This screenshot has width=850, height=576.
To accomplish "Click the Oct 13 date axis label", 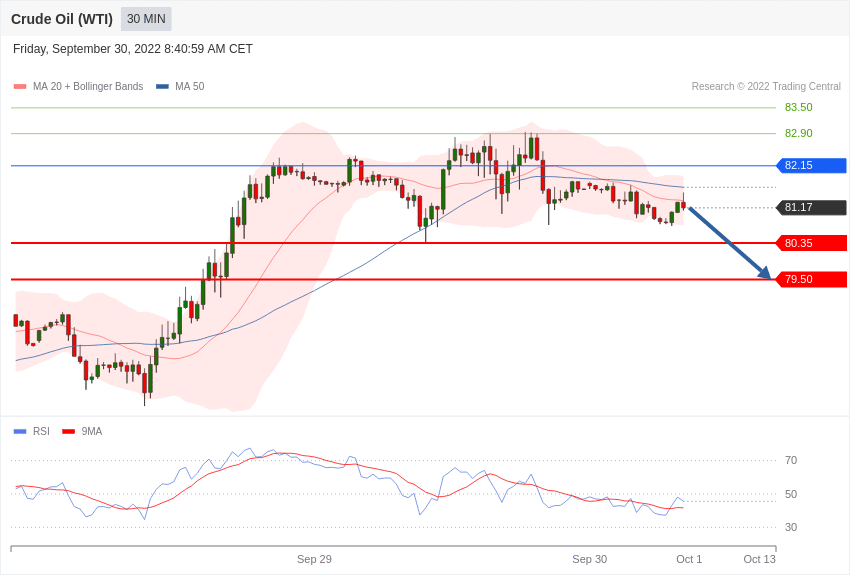I will pyautogui.click(x=759, y=559).
